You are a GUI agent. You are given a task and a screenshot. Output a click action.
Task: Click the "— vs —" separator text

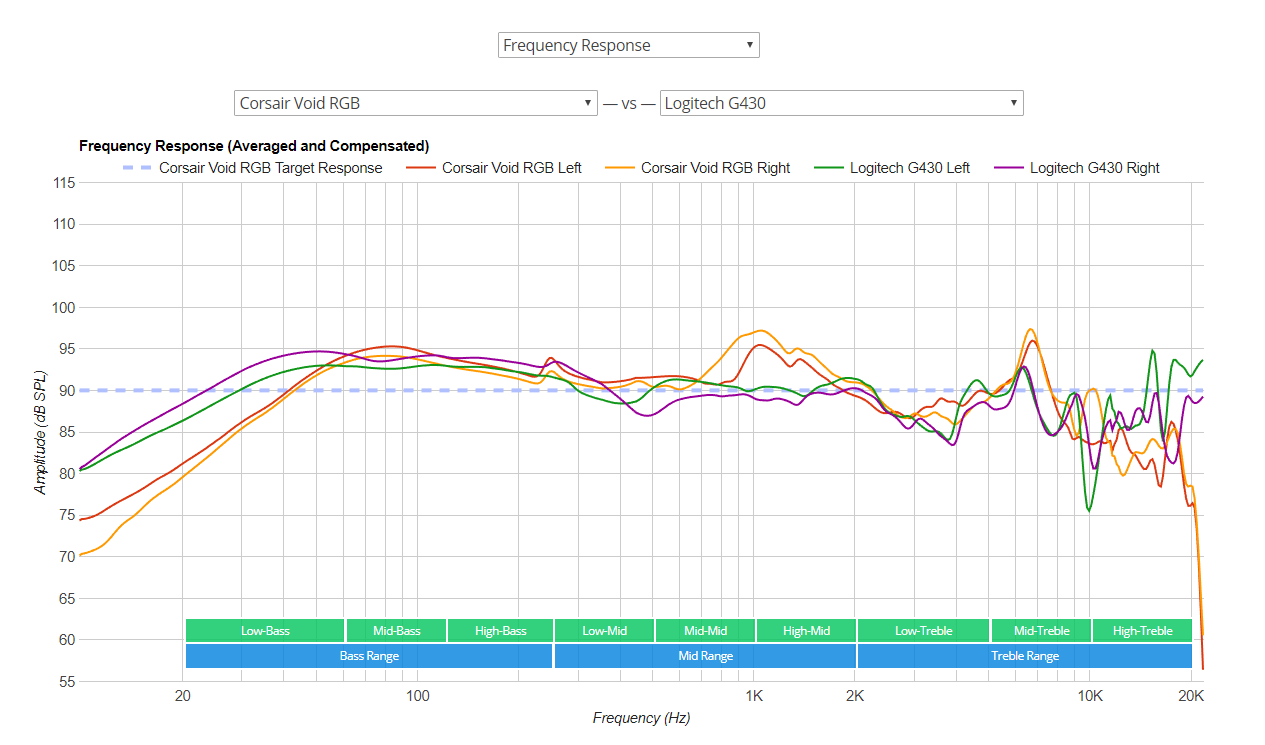tap(629, 103)
